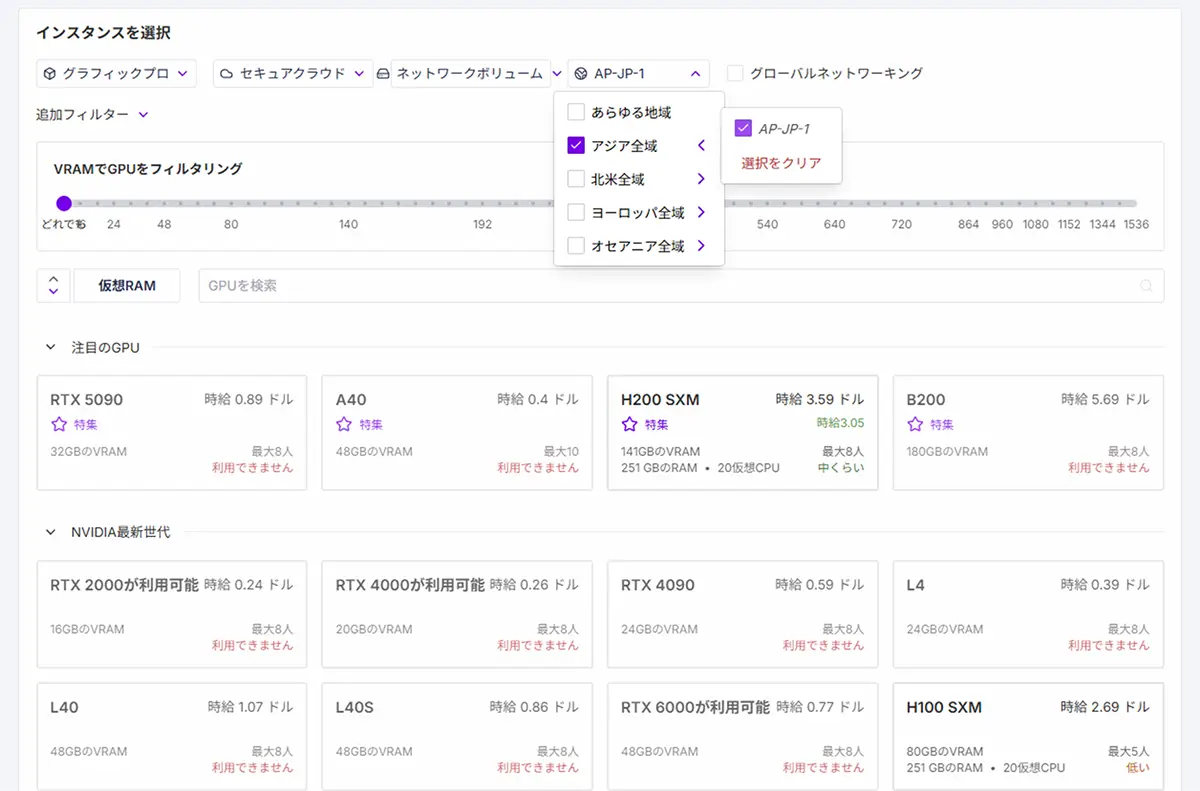Viewport: 1200px width, 791px height.
Task: Open the ネットワークボリューム dropdown
Action: coord(470,74)
